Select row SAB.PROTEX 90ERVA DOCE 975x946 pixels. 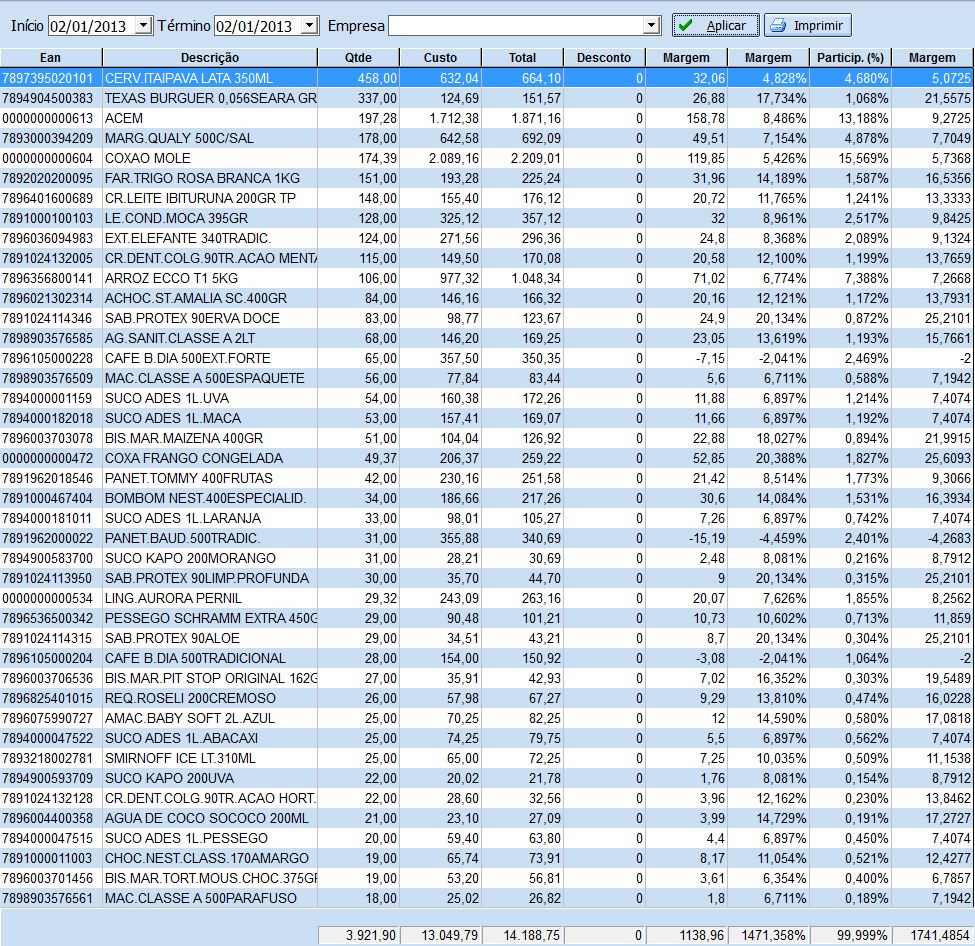(486, 318)
